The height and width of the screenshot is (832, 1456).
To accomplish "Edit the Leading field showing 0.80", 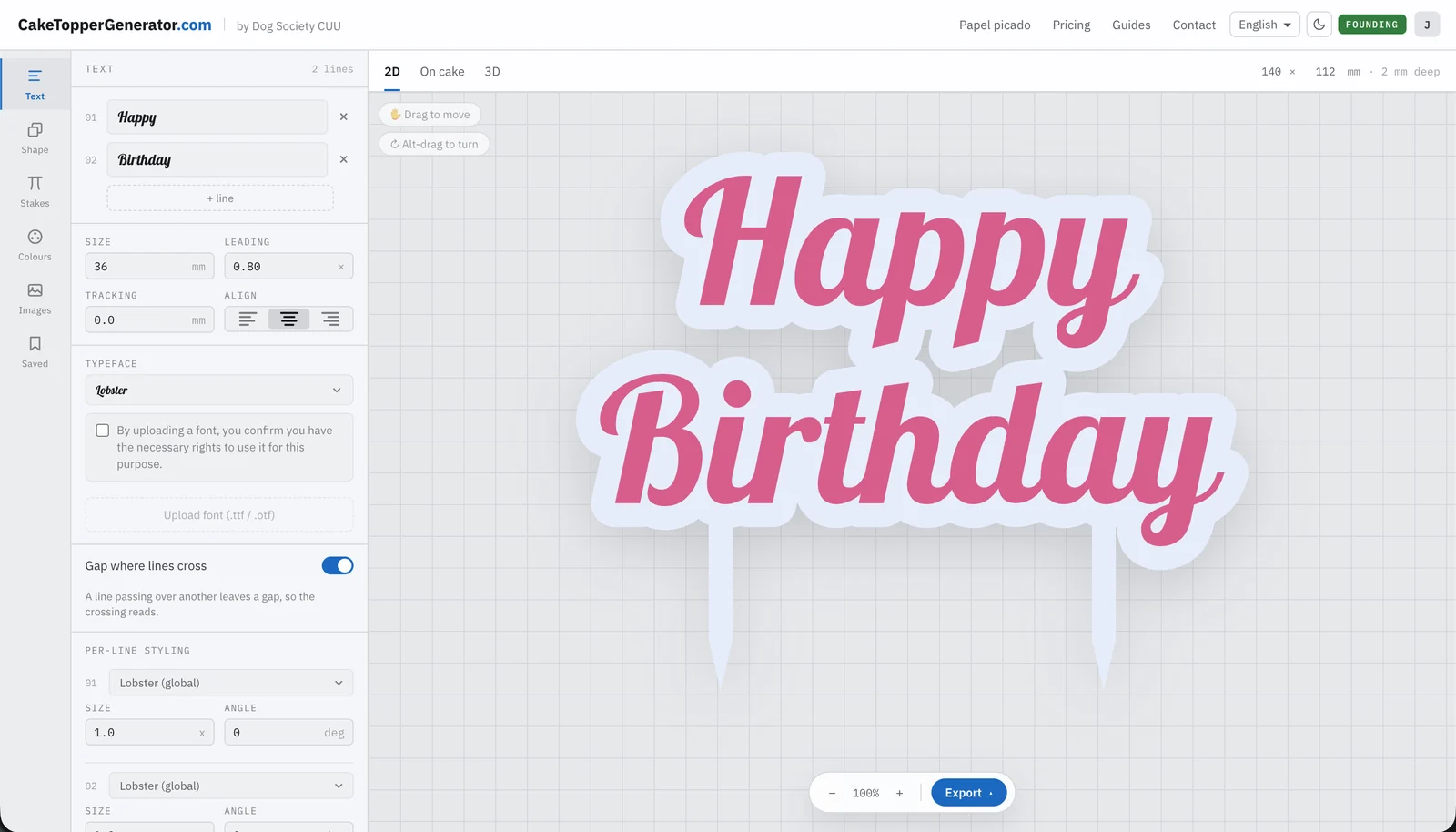I will (288, 266).
